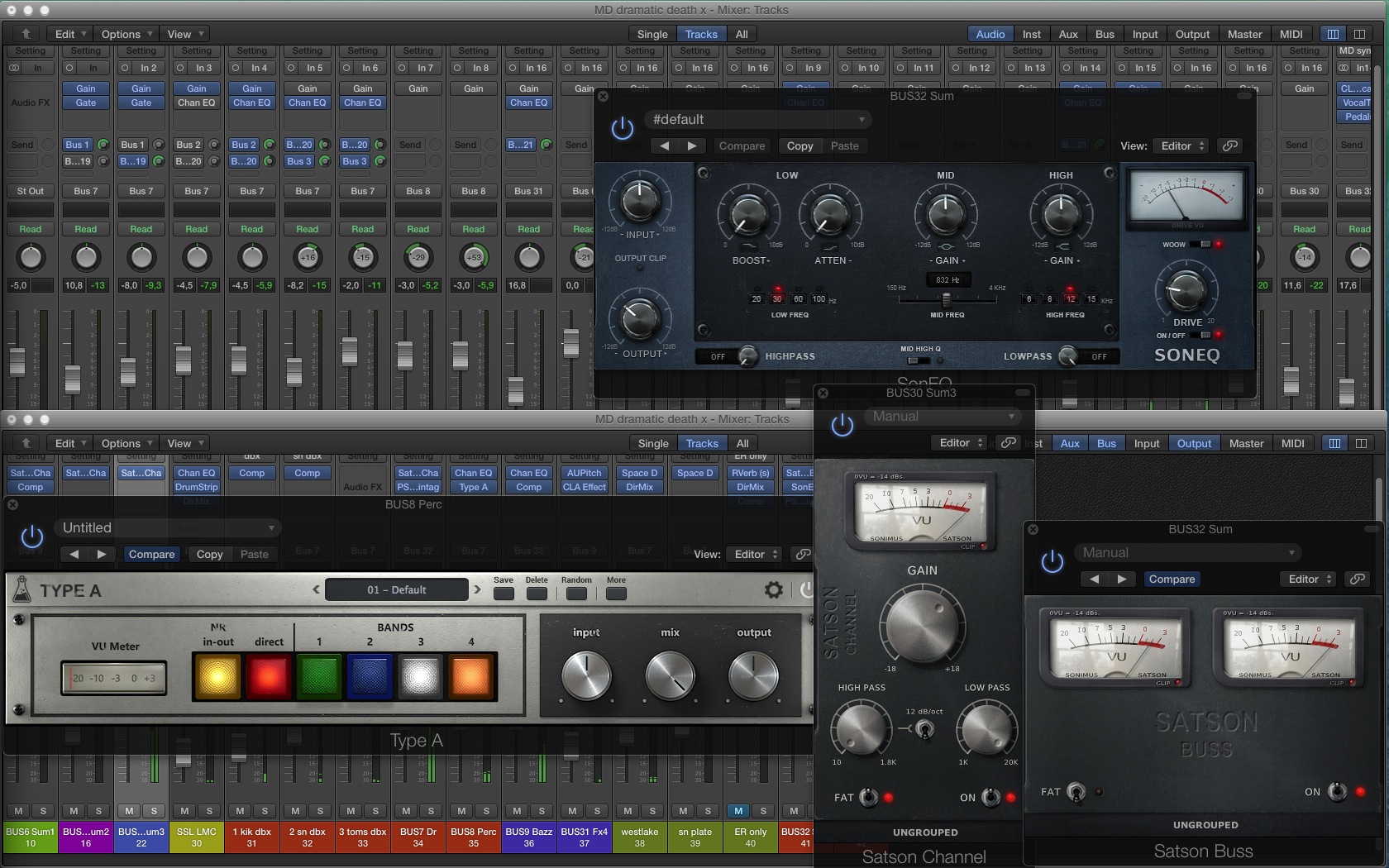Toggle the FAT switch in Satson Channel
Viewport: 1389px width, 868px height.
[869, 797]
